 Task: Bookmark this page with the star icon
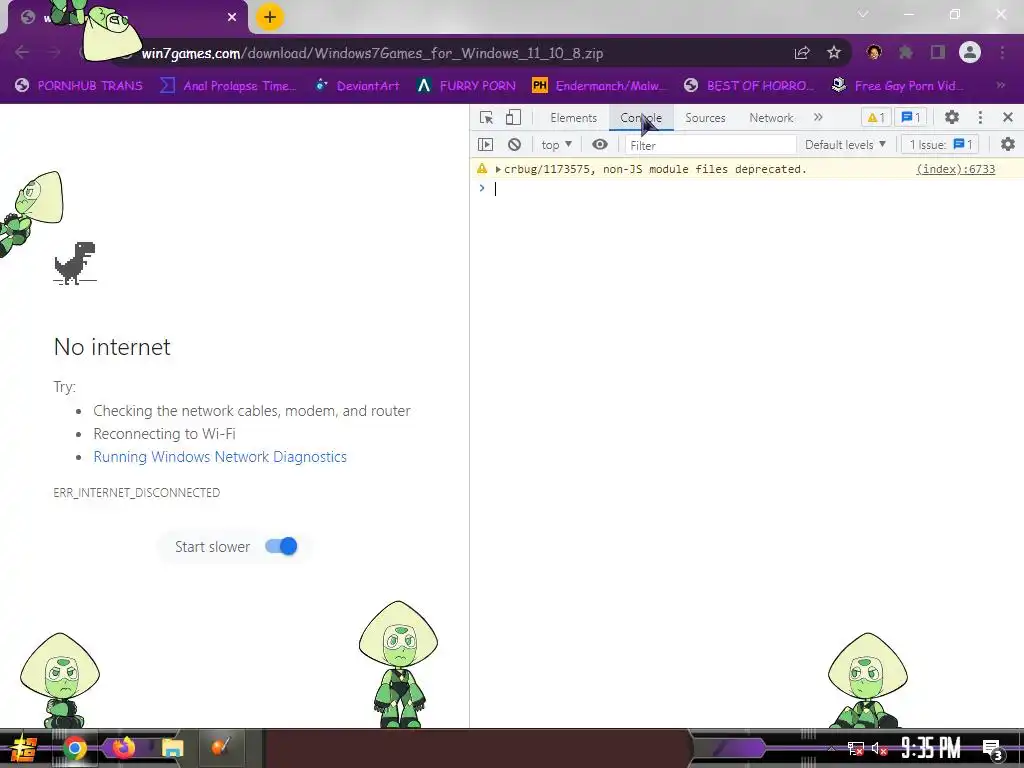[834, 53]
